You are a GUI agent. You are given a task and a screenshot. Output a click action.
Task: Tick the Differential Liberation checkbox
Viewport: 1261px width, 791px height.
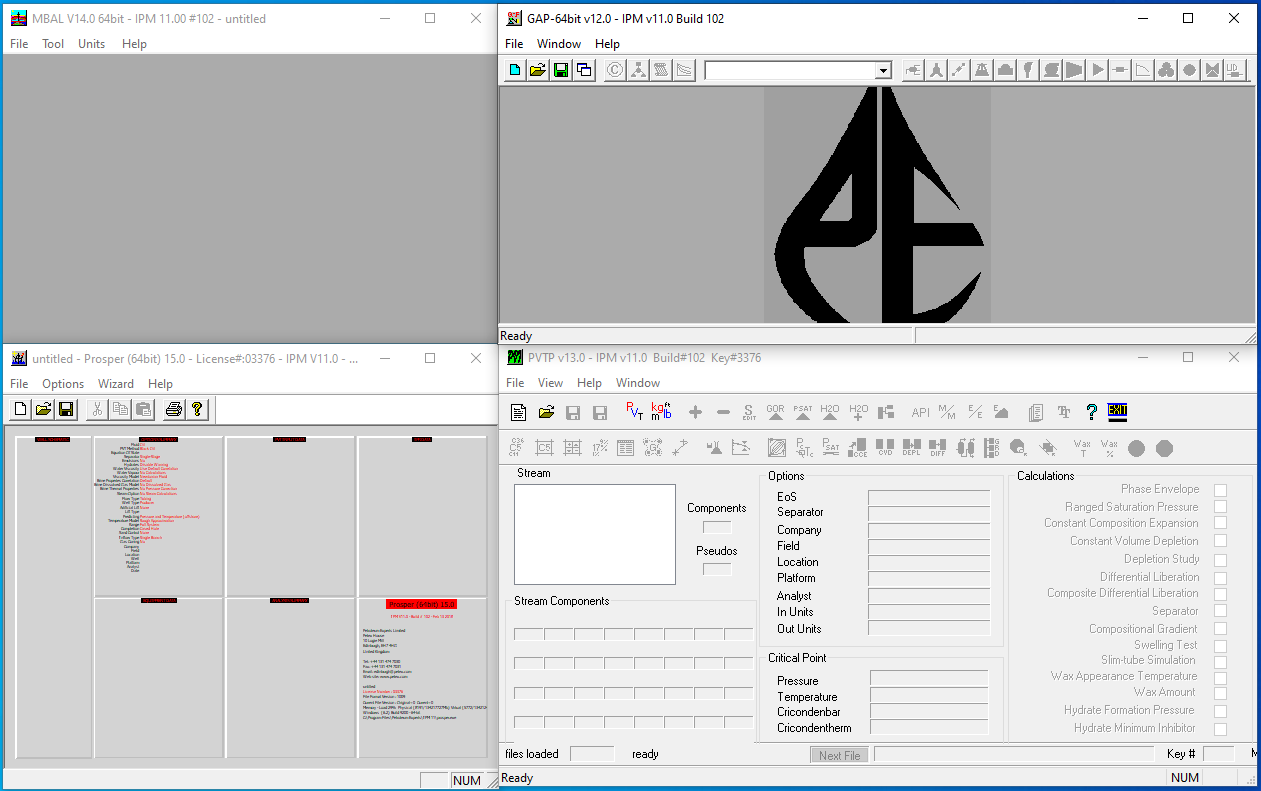click(1220, 577)
